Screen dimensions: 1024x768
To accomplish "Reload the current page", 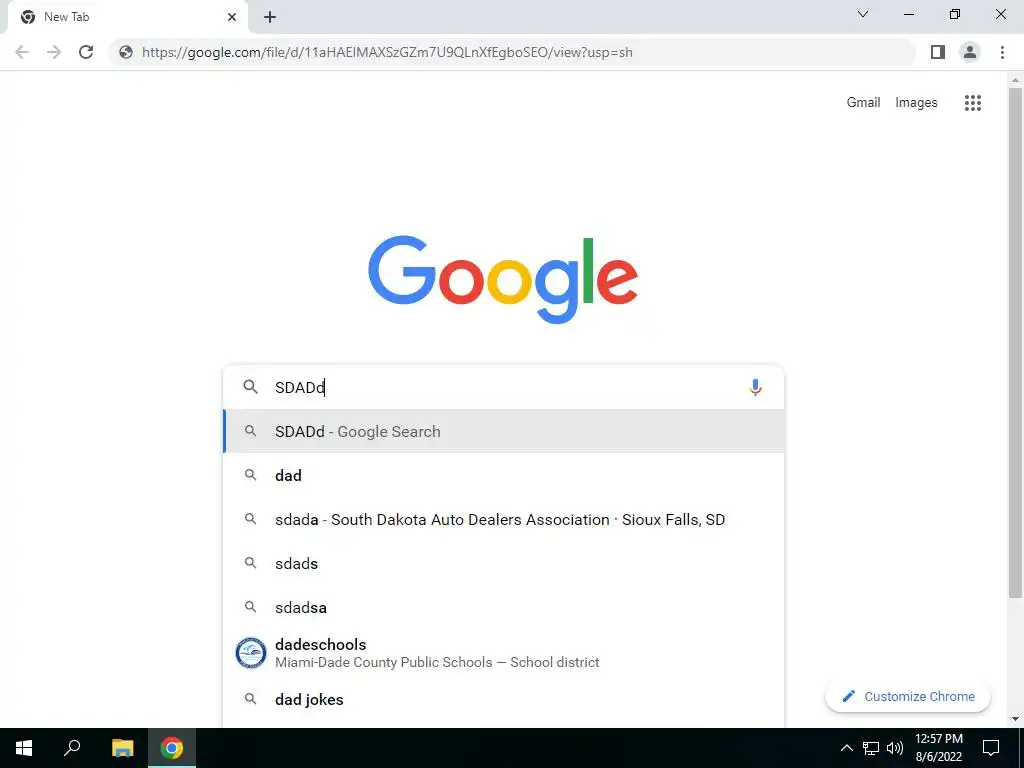I will 86,52.
